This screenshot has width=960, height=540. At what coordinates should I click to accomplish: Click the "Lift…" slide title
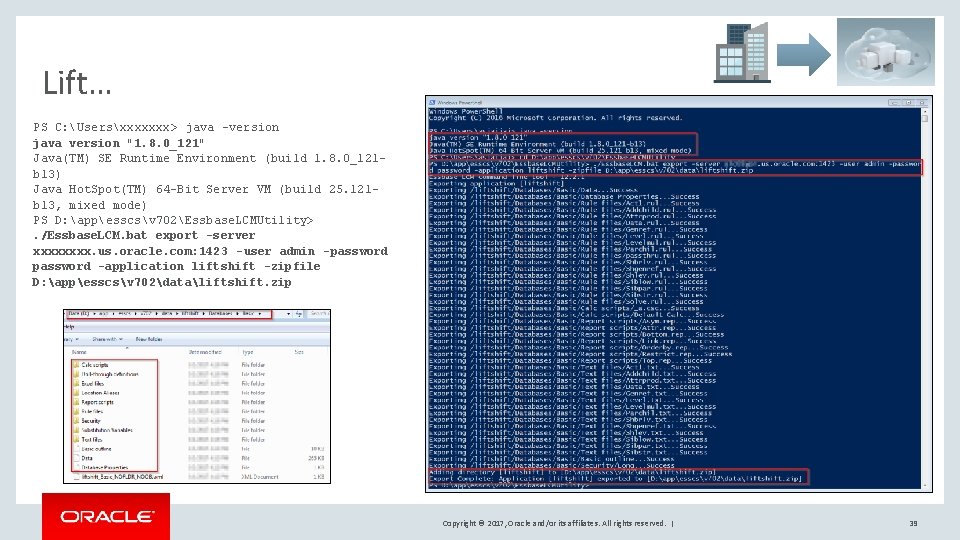pyautogui.click(x=77, y=83)
